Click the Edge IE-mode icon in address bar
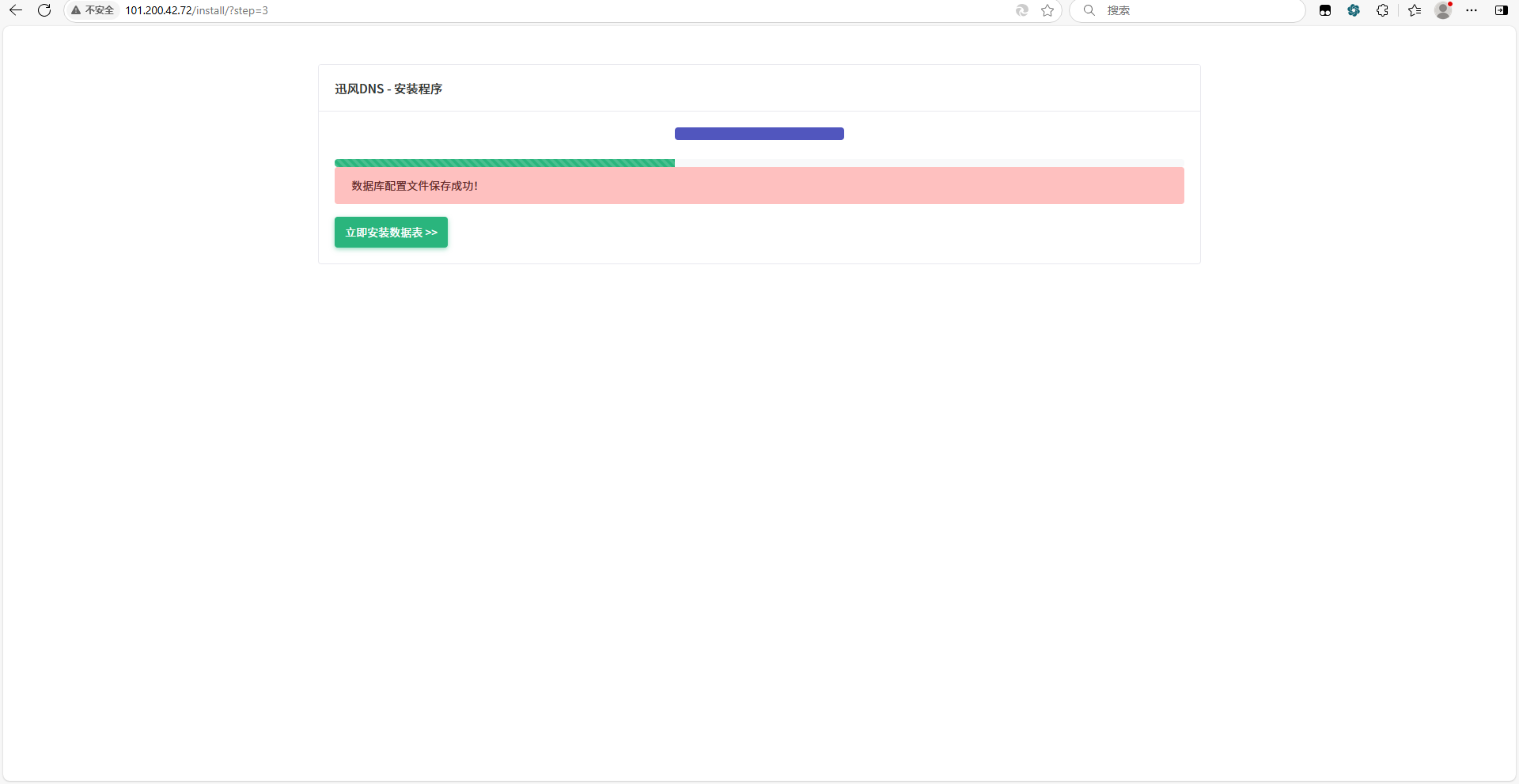Image resolution: width=1519 pixels, height=784 pixels. [x=1022, y=10]
